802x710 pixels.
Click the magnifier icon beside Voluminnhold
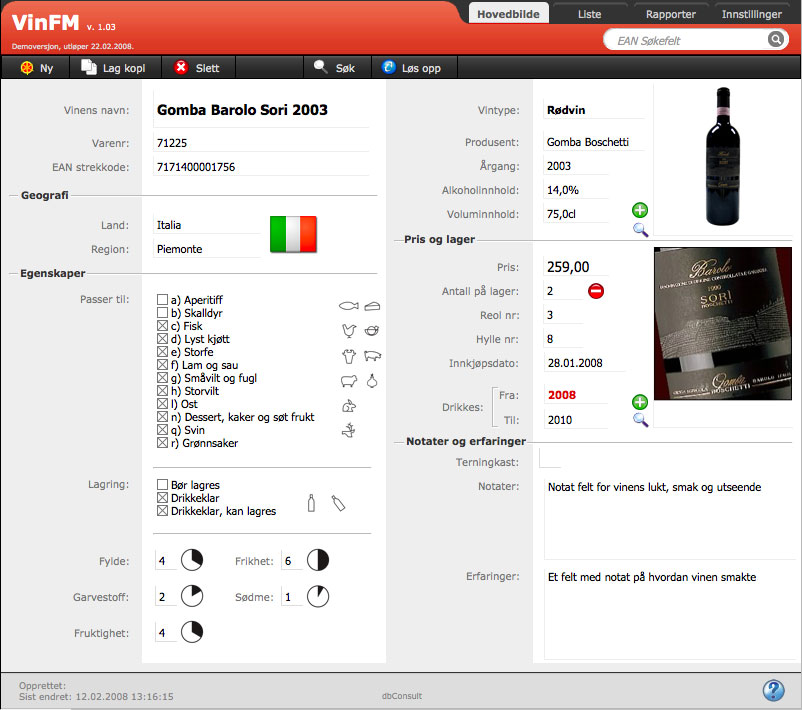(640, 230)
